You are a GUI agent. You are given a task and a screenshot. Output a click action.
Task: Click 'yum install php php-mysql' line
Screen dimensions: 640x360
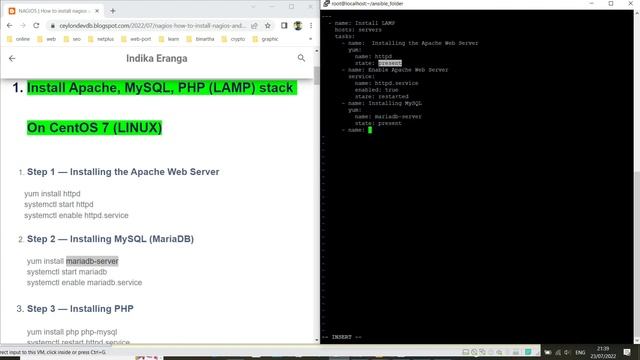click(72, 332)
